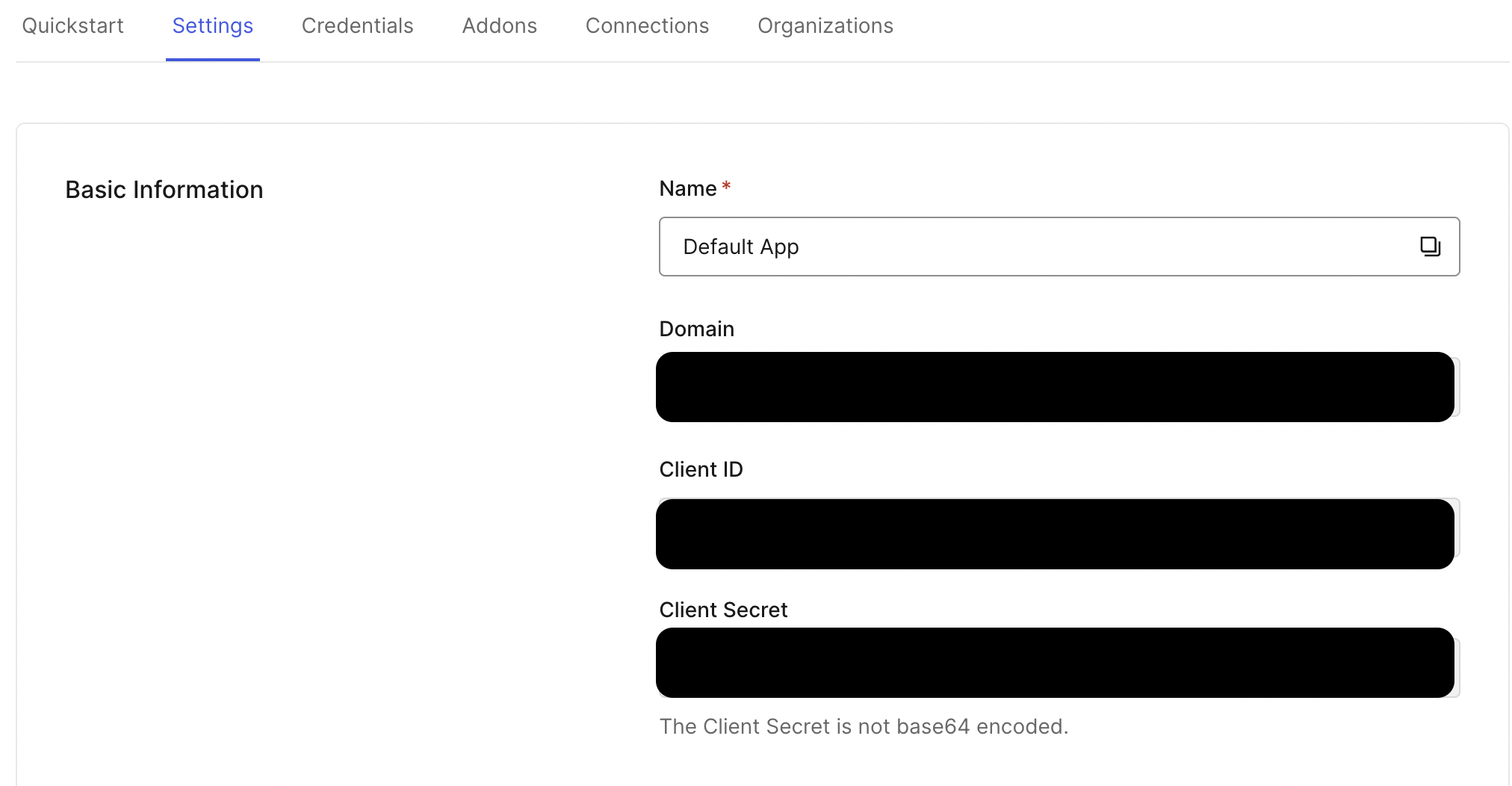Click 'The Client Secret is not base64 encoded.' text
1512x786 pixels.
pyautogui.click(x=864, y=726)
